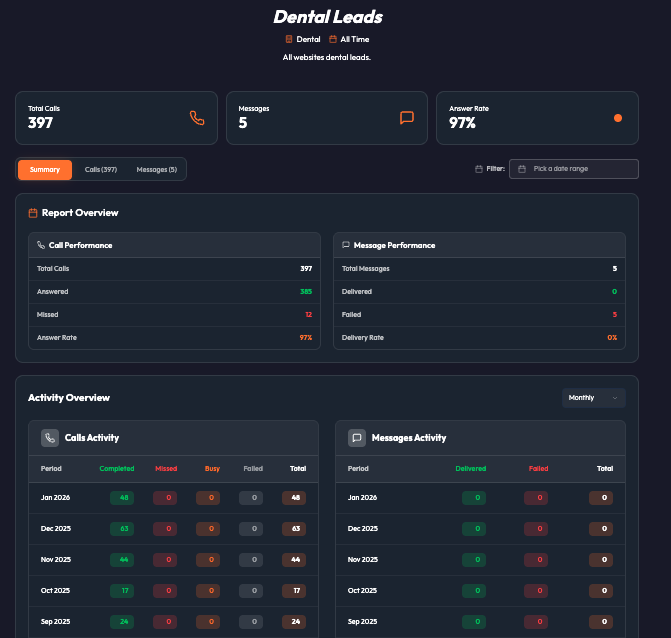Click the Dec 2025 total calls badge
This screenshot has height=638, width=671.
pos(294,528)
